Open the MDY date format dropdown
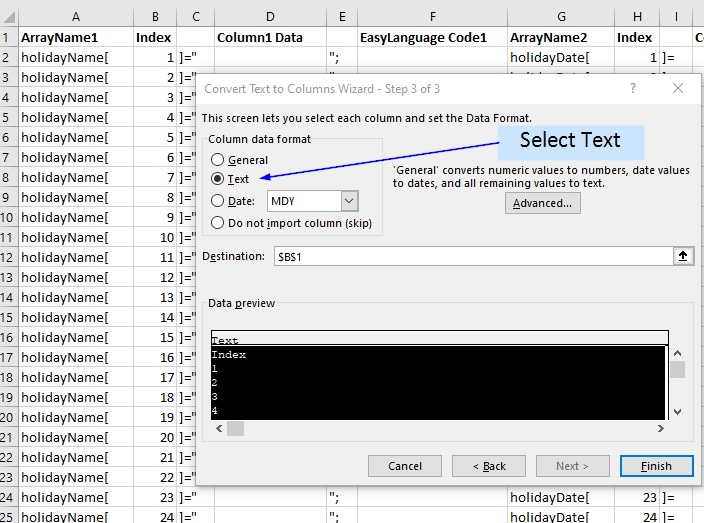The image size is (704, 523). point(349,201)
